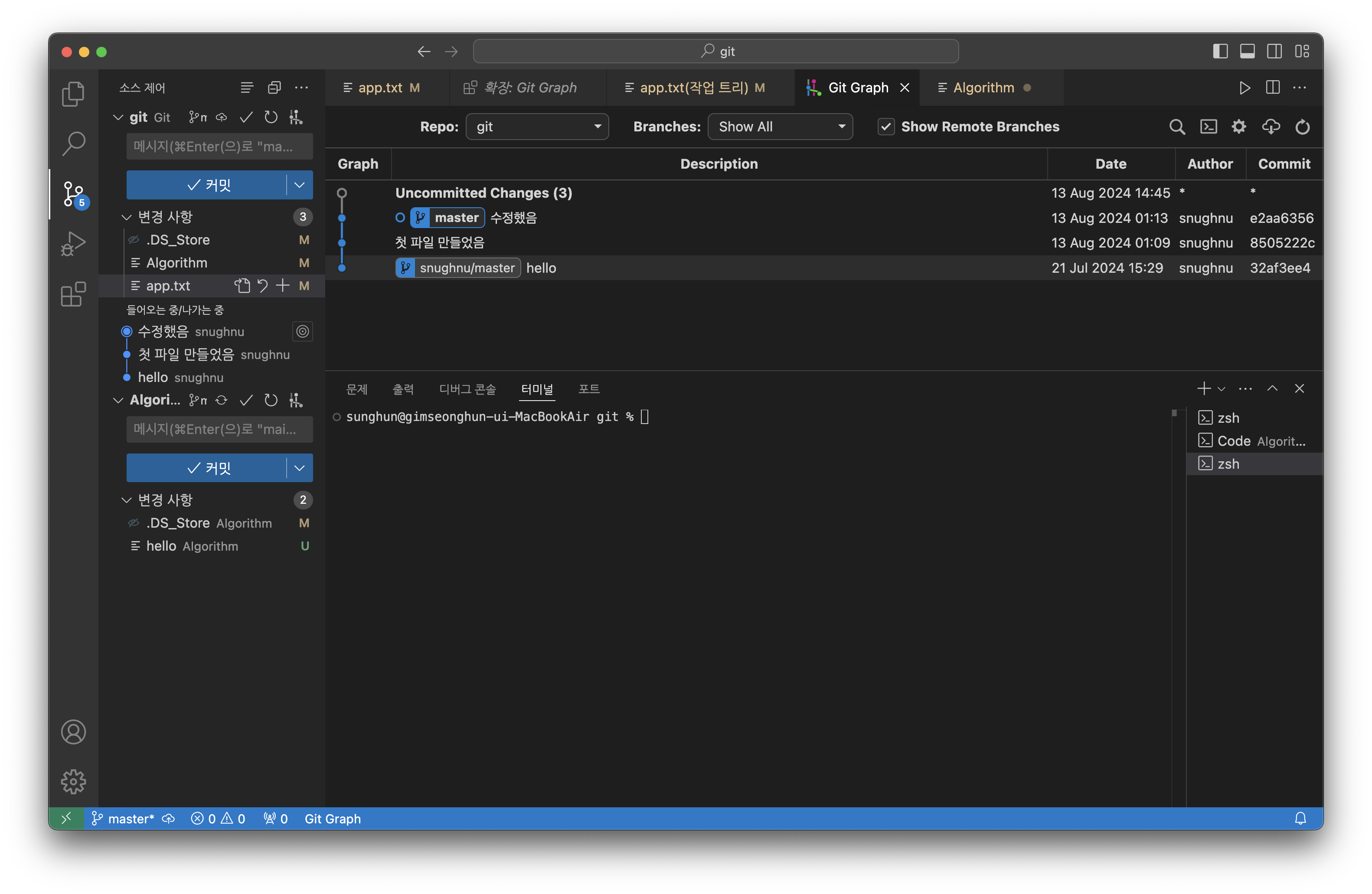Image resolution: width=1372 pixels, height=894 pixels.
Task: Open the Extensions view in activity bar
Action: tap(73, 294)
